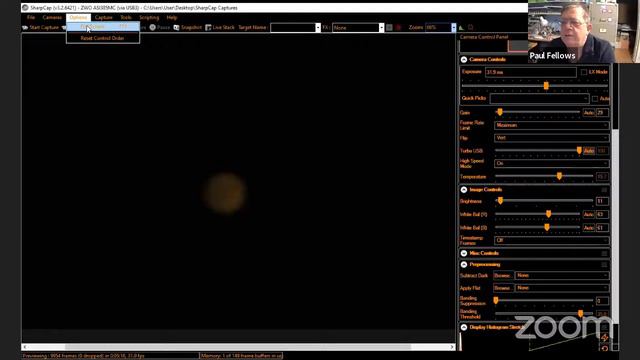Tick the Auto checkbox beside Quick Picks

pyautogui.click(x=595, y=99)
